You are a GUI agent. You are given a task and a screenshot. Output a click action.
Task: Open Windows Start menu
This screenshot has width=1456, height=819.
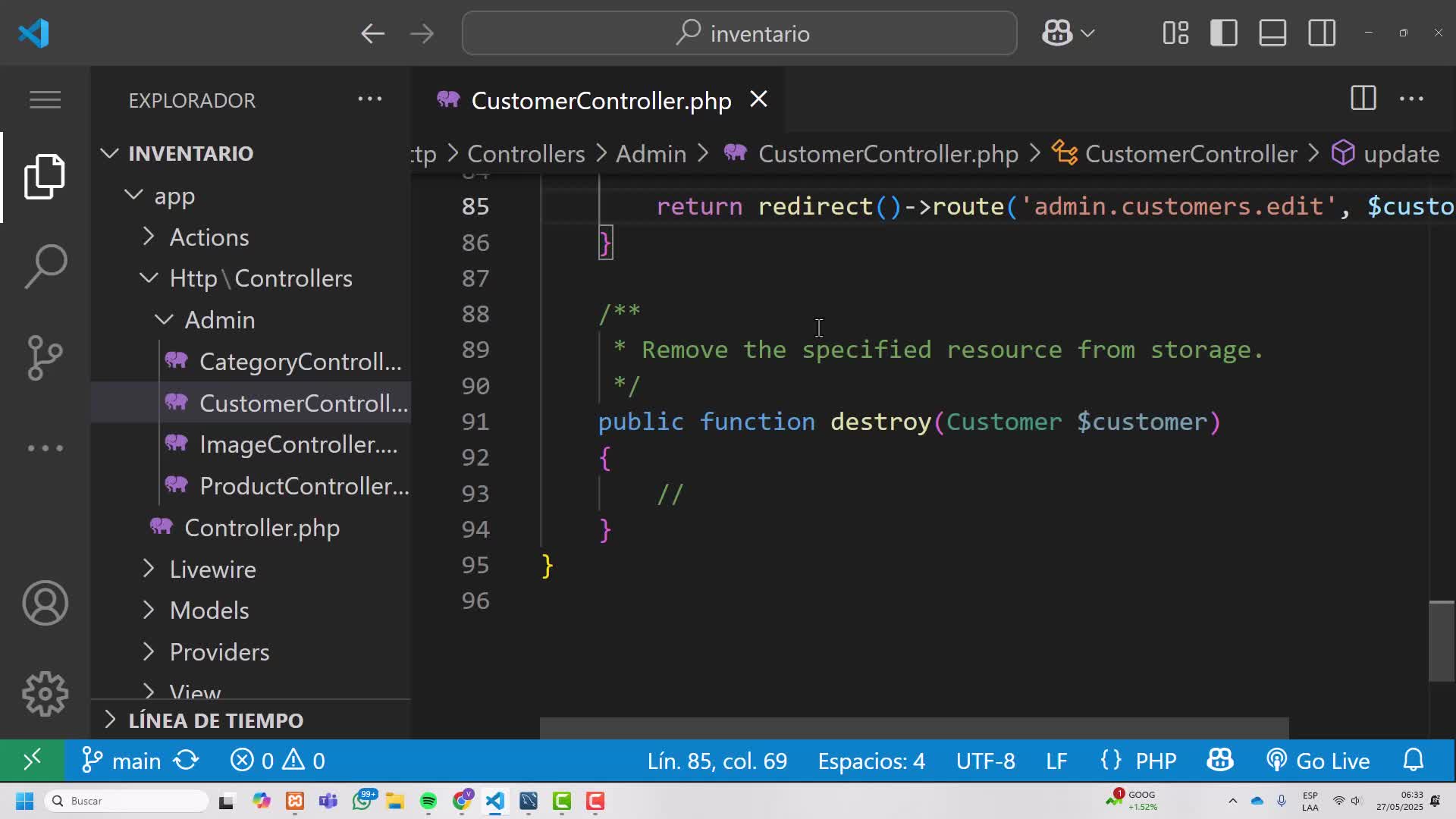tap(24, 801)
